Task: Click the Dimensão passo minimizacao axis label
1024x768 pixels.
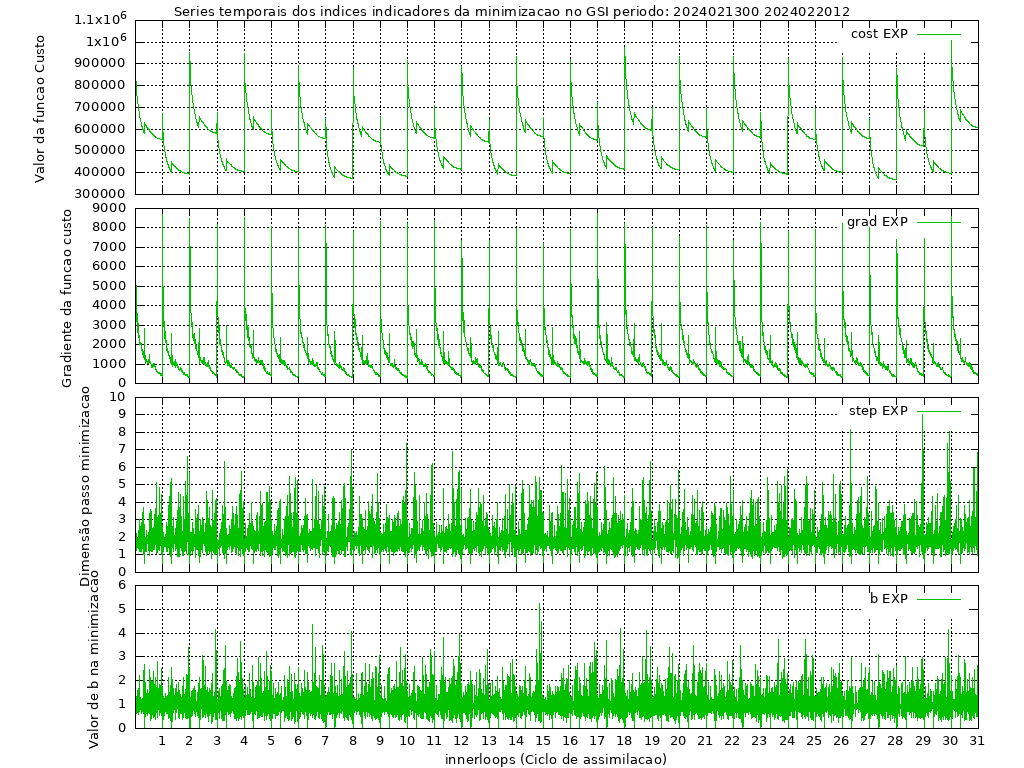Action: tap(86, 486)
